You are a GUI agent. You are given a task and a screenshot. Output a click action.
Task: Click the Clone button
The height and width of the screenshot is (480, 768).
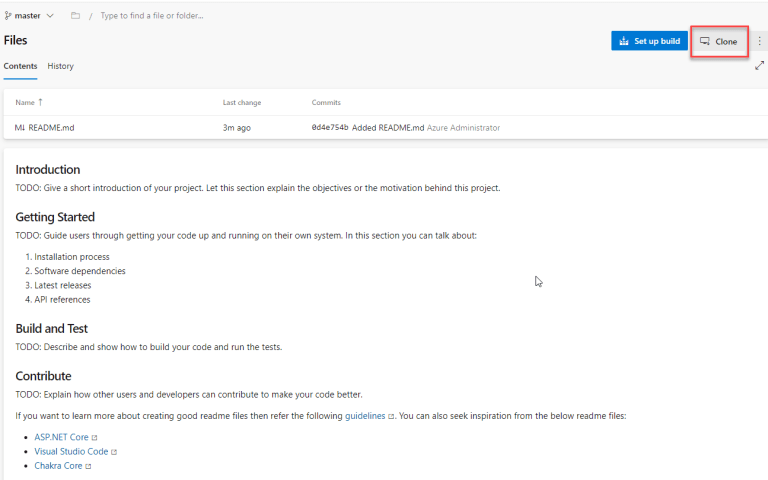tap(719, 42)
